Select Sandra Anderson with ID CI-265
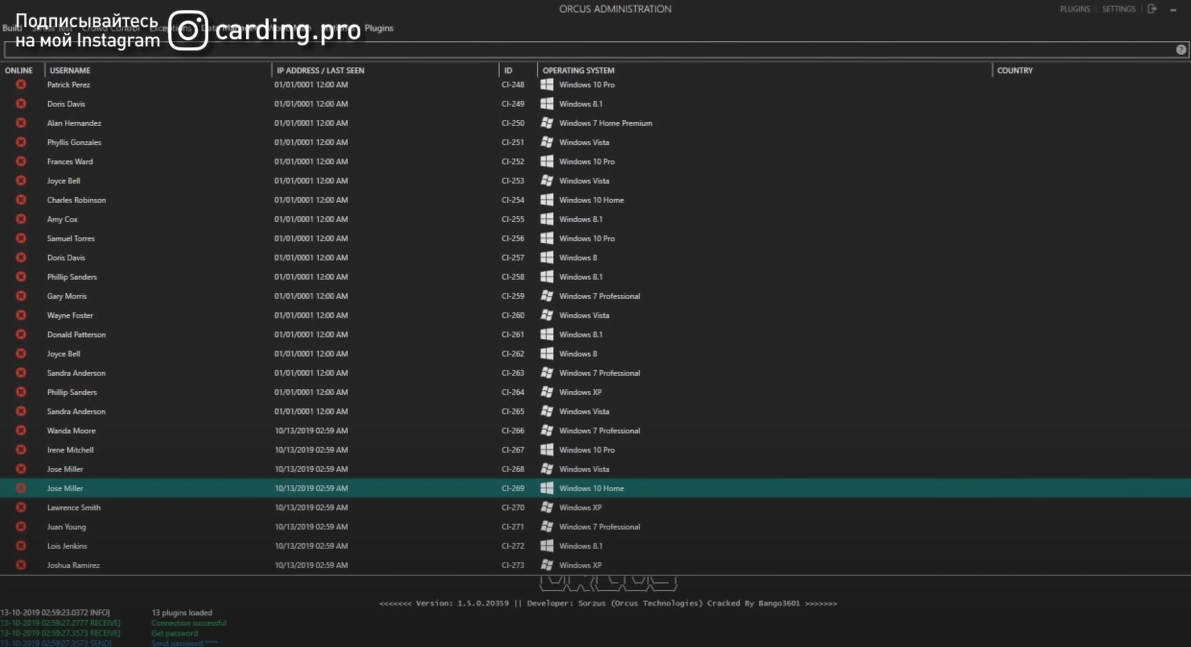This screenshot has width=1191, height=647. 76,412
